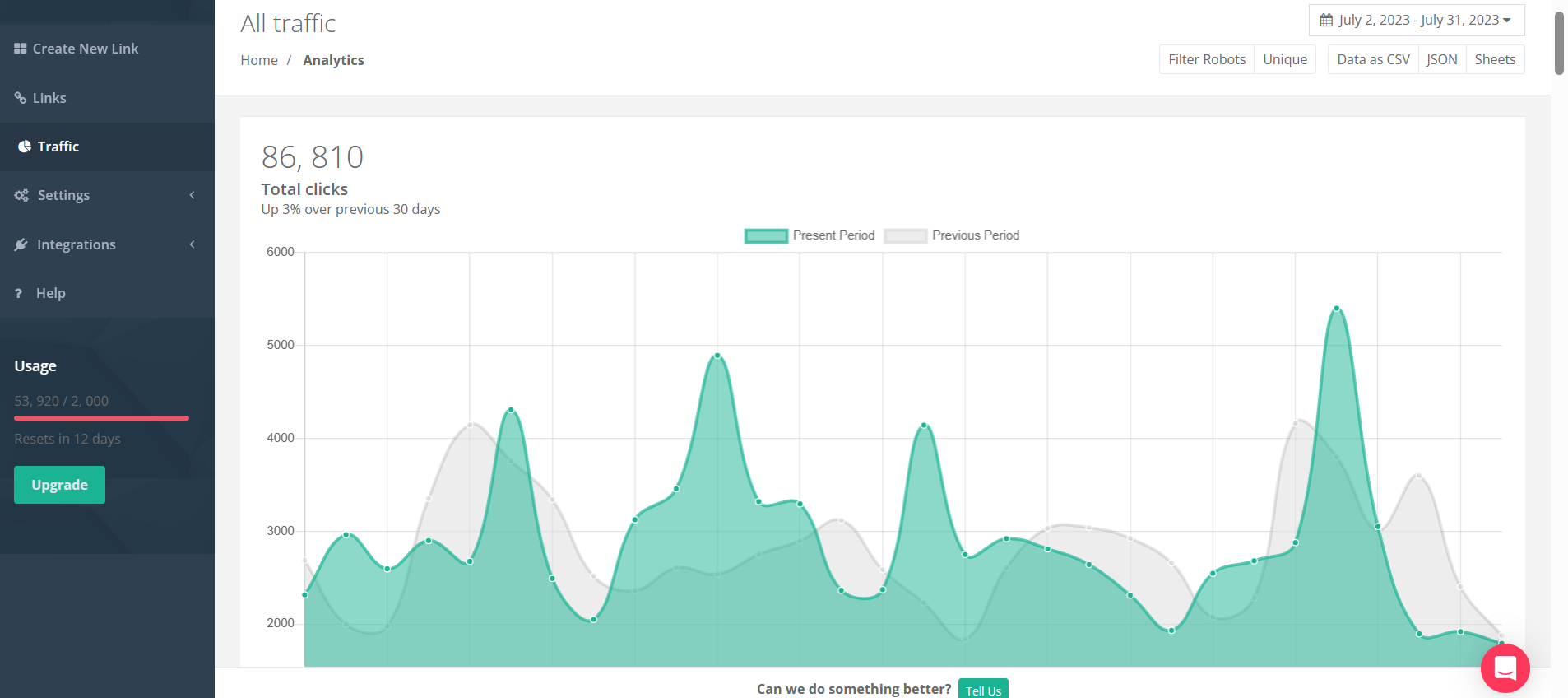Expand the Settings submenu chevron

tap(192, 195)
